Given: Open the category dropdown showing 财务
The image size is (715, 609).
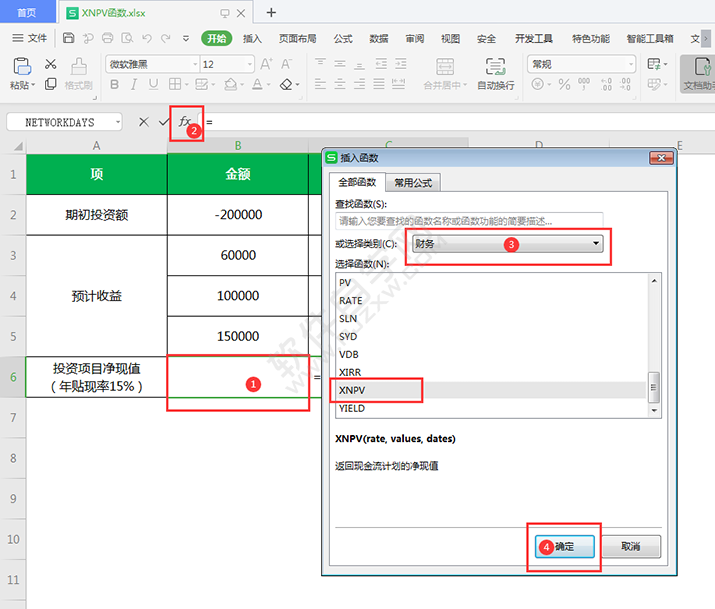Looking at the screenshot, I should pos(508,244).
